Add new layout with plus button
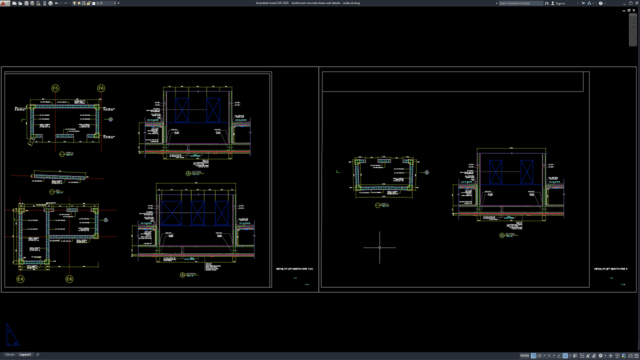640x360 pixels. (38, 355)
